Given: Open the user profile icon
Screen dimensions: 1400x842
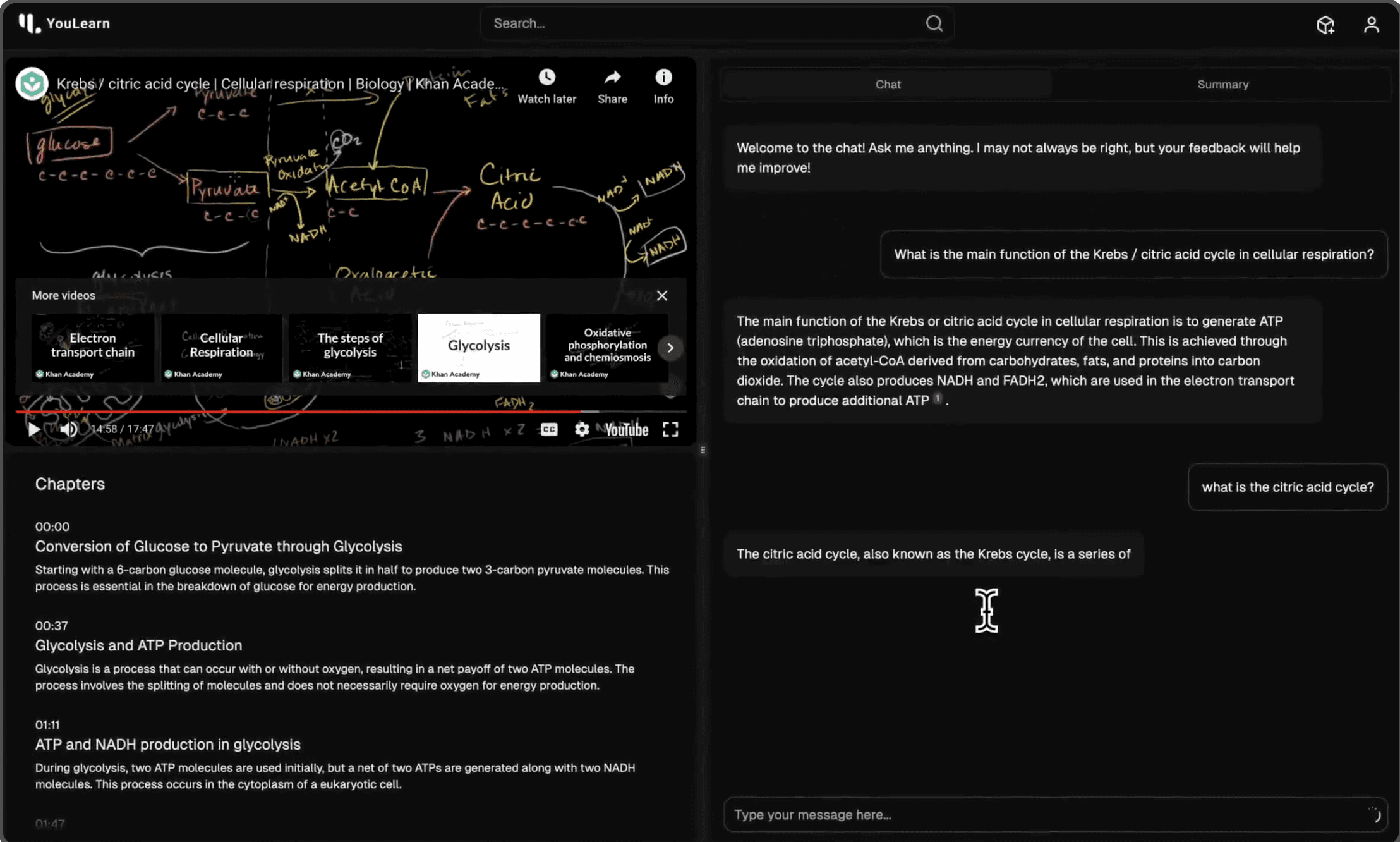Looking at the screenshot, I should [1371, 25].
